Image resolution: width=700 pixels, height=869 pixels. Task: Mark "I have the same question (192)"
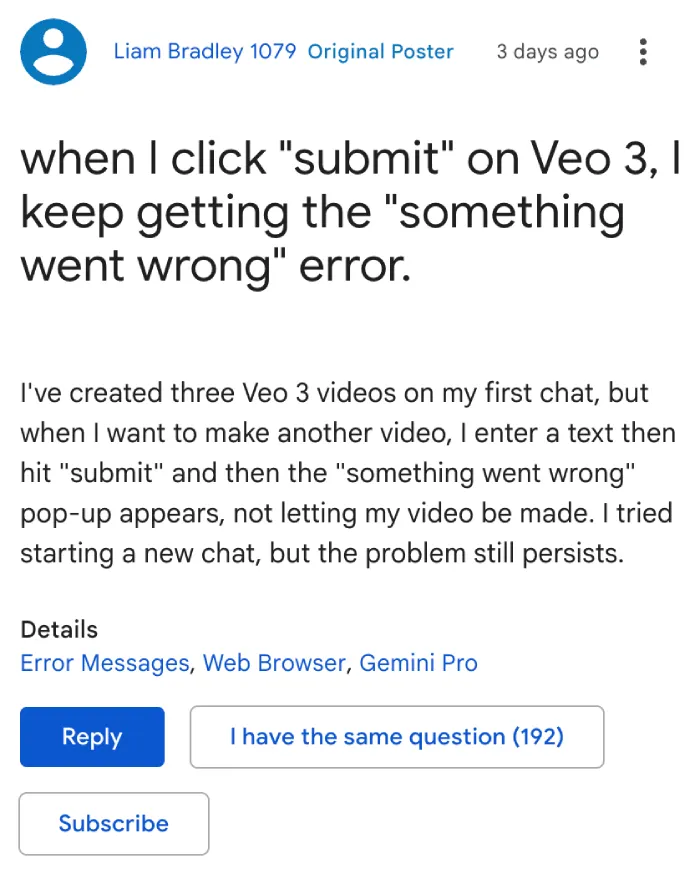[x=397, y=737]
